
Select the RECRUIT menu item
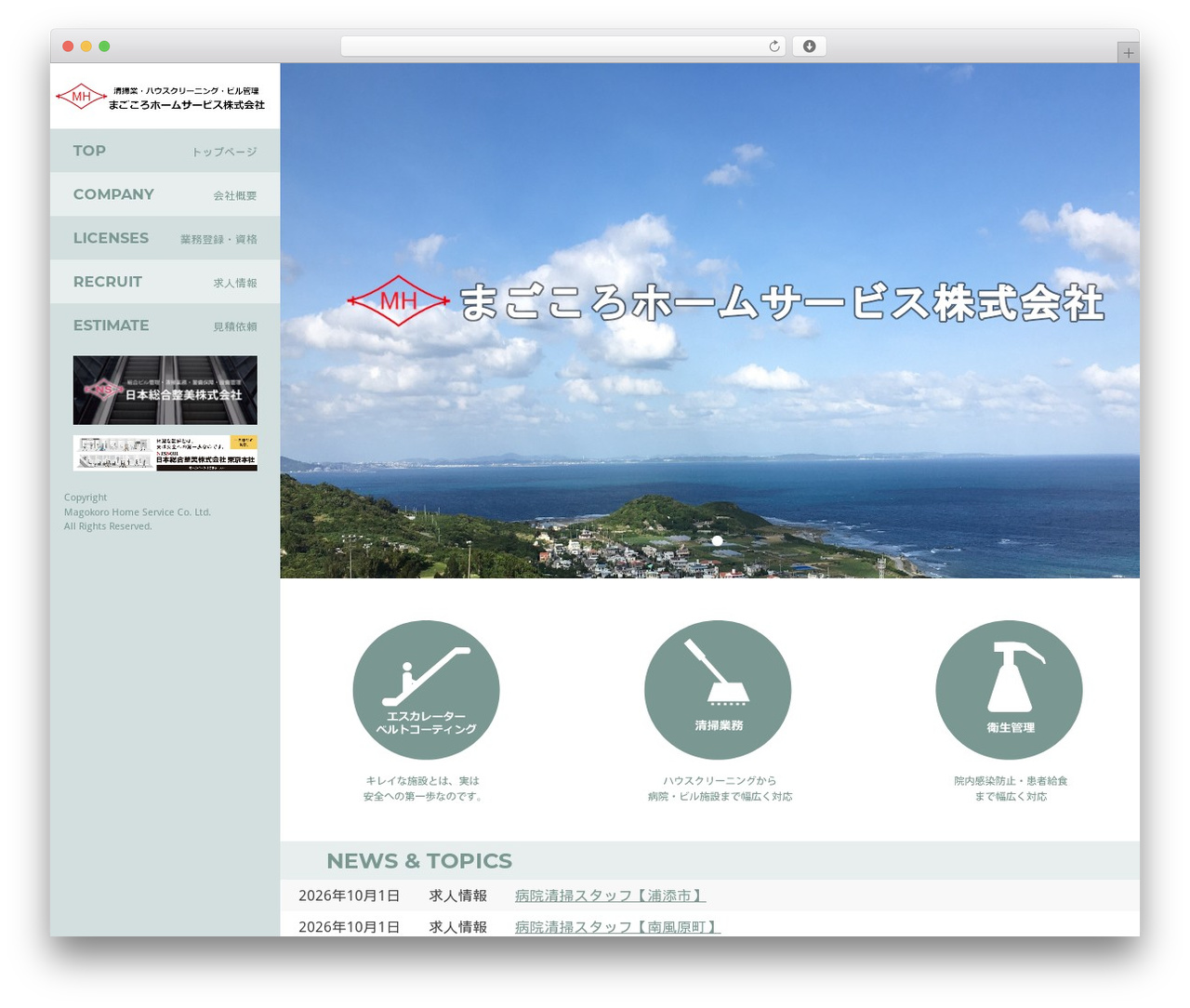165,282
